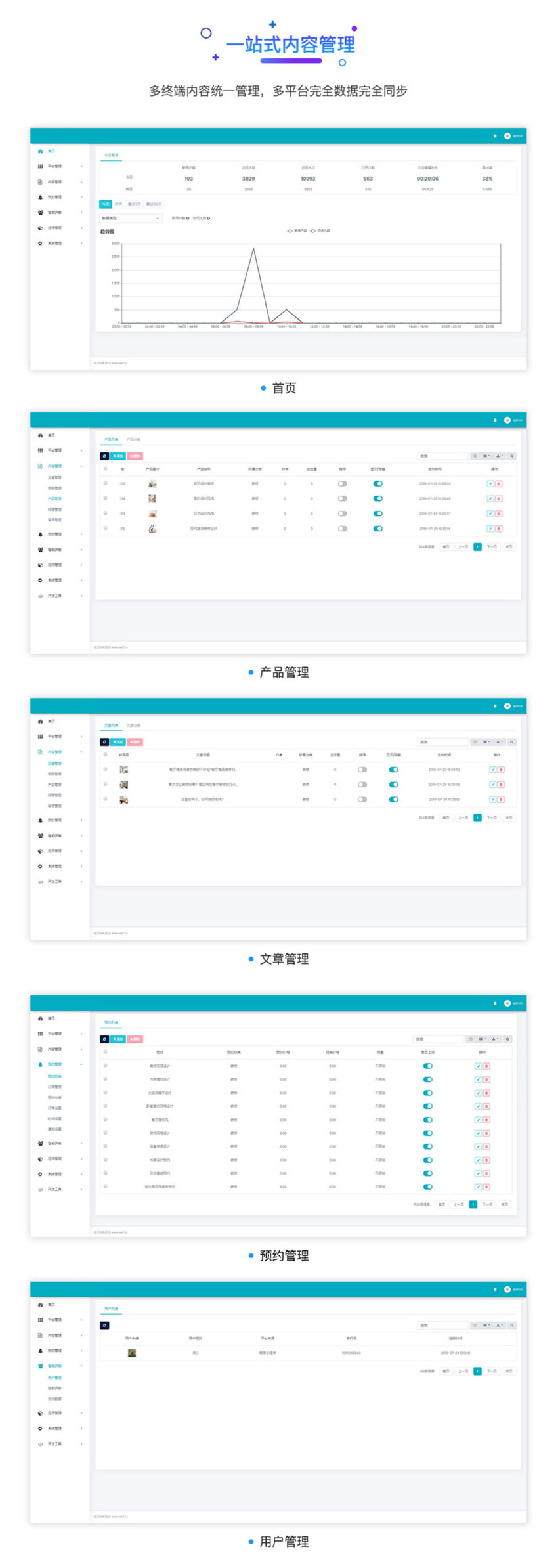Click the edit pencil icon for product ID 315
The height and width of the screenshot is (1568, 558).
point(490,484)
